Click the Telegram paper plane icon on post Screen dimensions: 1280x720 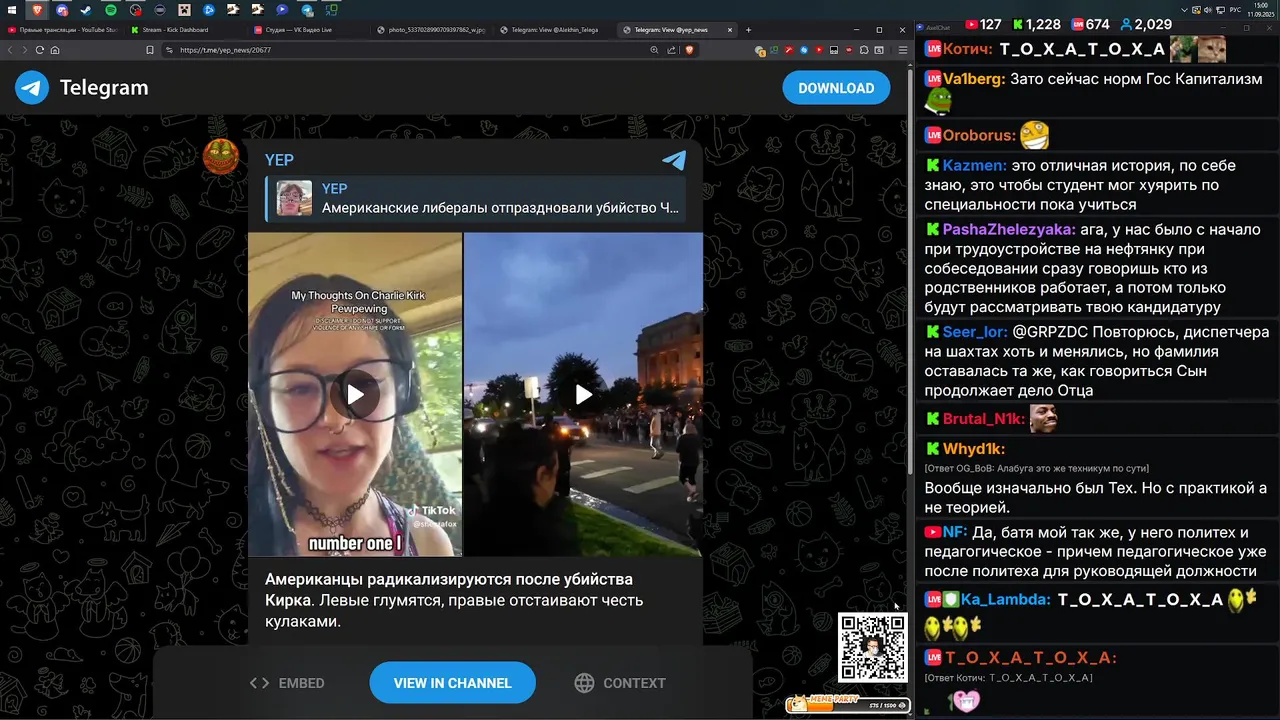click(674, 160)
